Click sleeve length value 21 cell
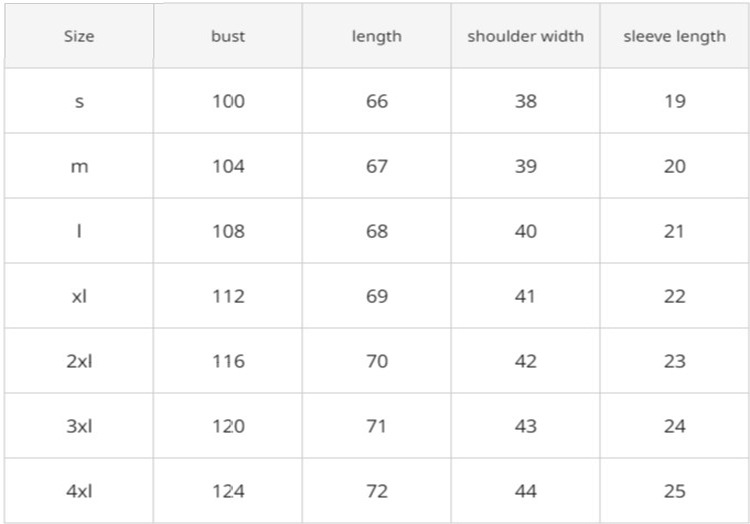The height and width of the screenshot is (524, 750). [x=674, y=231]
